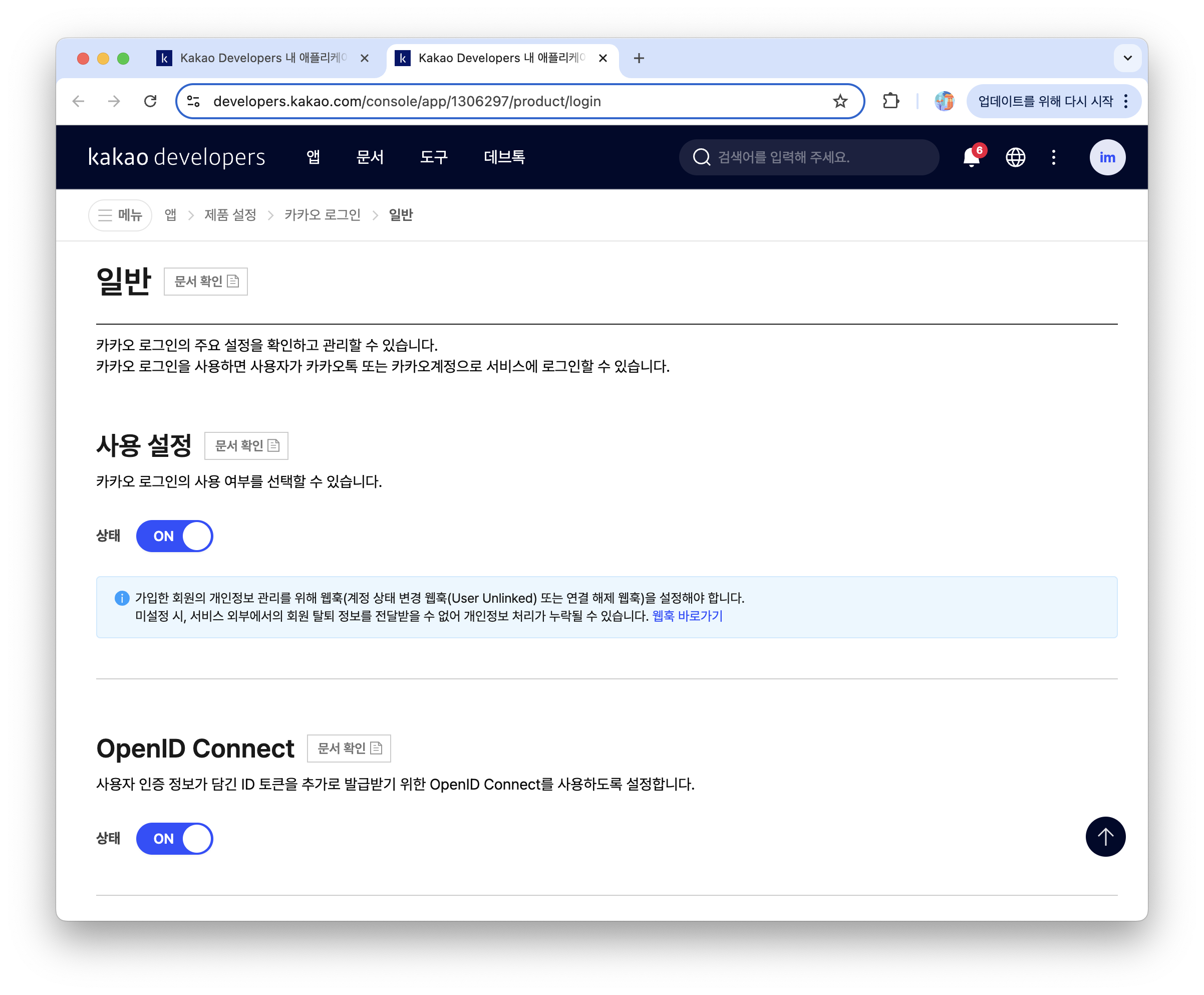The image size is (1204, 995).
Task: Open the 도구 navigation menu
Action: coord(433,157)
